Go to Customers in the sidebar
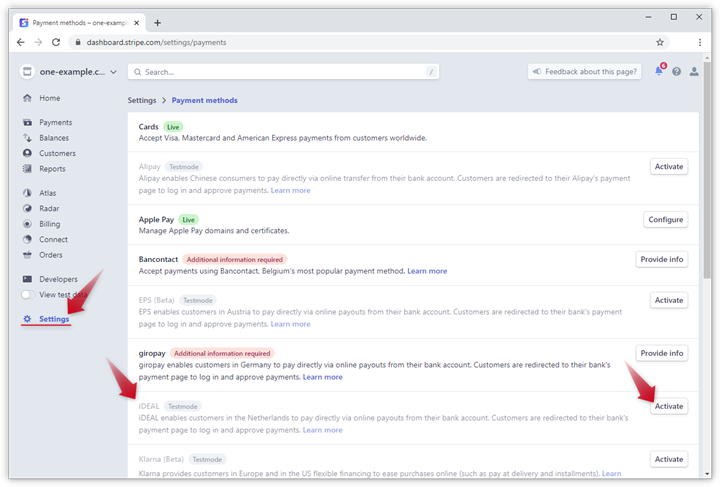This screenshot has height=487, width=720. tap(56, 153)
